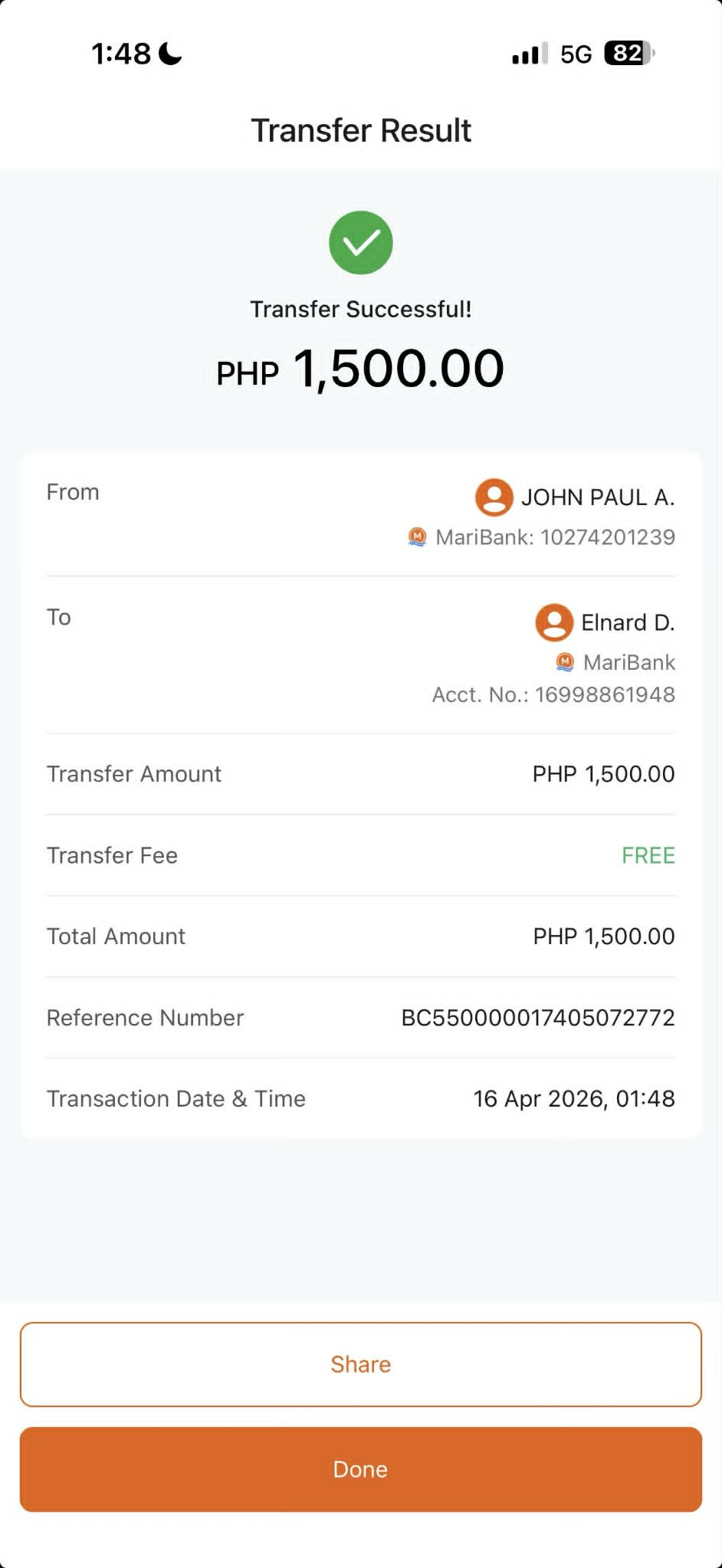Tap the large PHP 1,500.00 amount
Screen dimensions: 722x1568
[360, 369]
